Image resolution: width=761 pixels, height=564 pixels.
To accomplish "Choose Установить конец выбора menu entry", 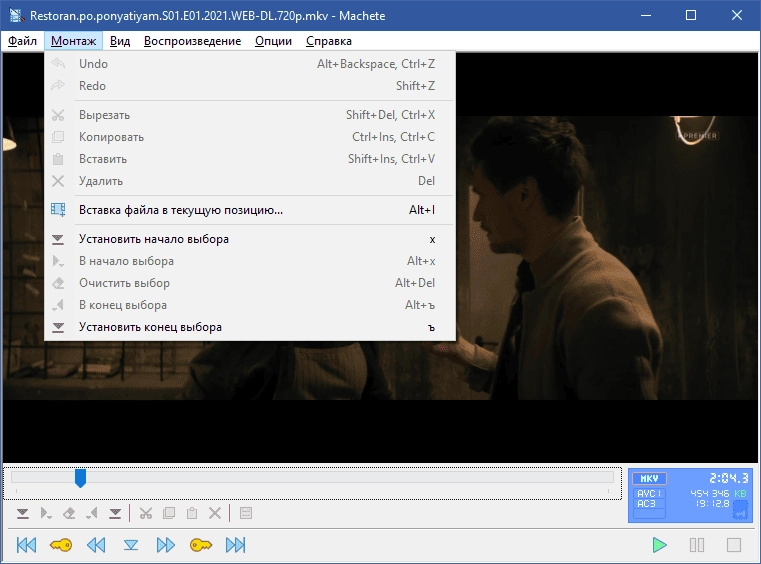I will tap(249, 327).
